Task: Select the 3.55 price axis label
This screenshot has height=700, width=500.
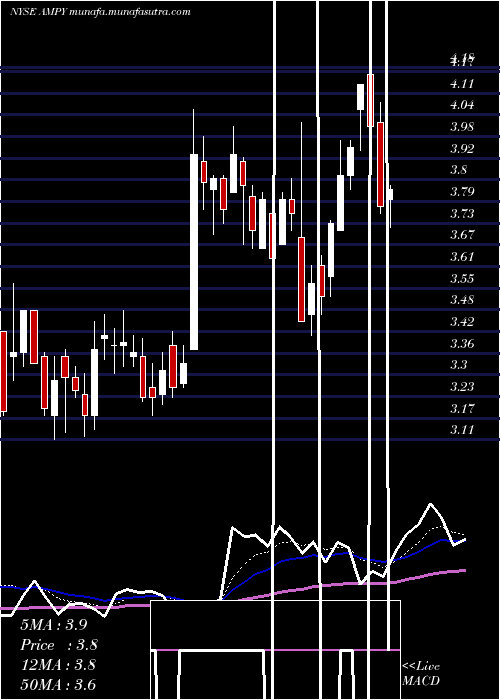Action: (462, 279)
